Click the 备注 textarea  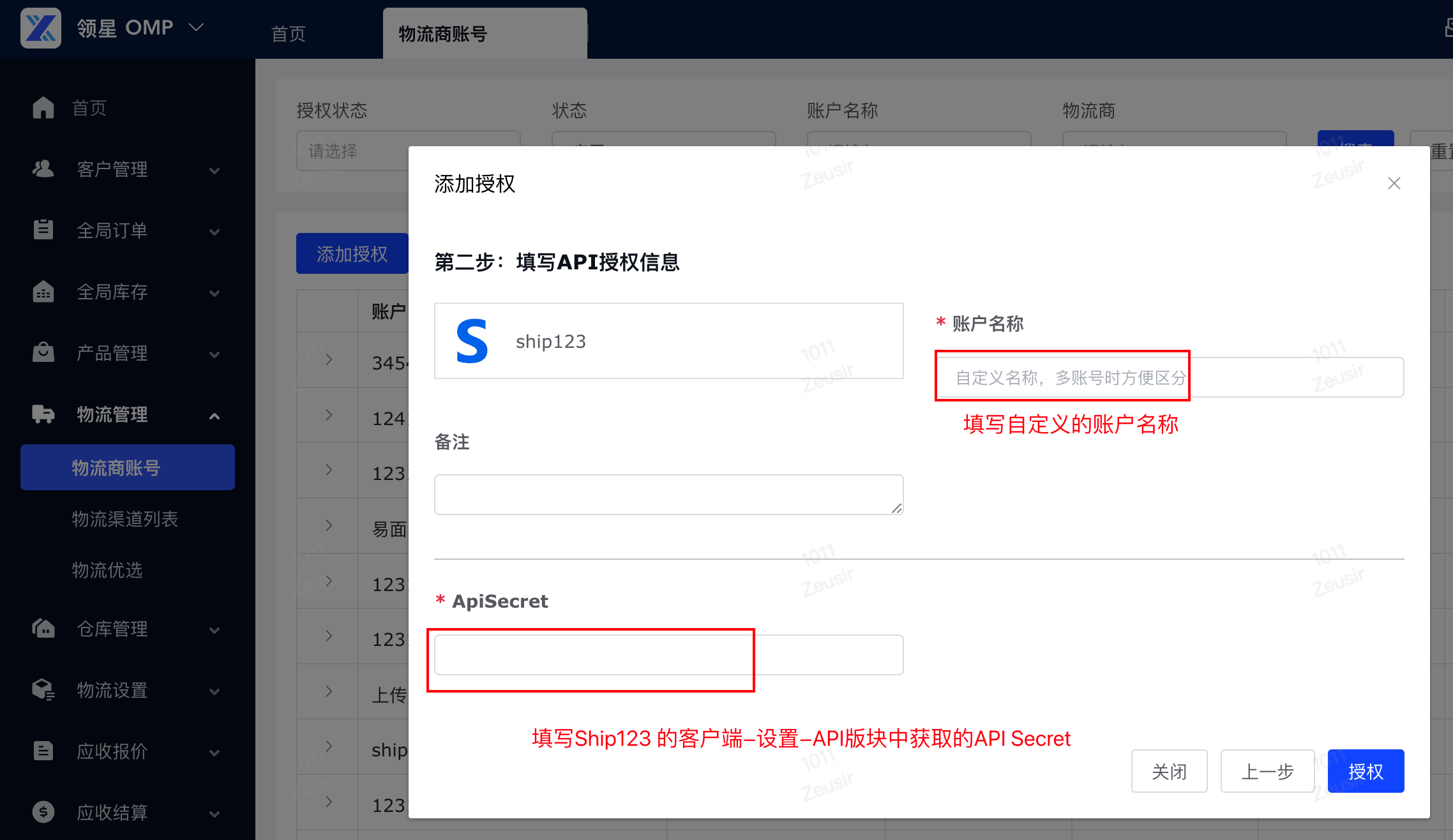pyautogui.click(x=668, y=494)
